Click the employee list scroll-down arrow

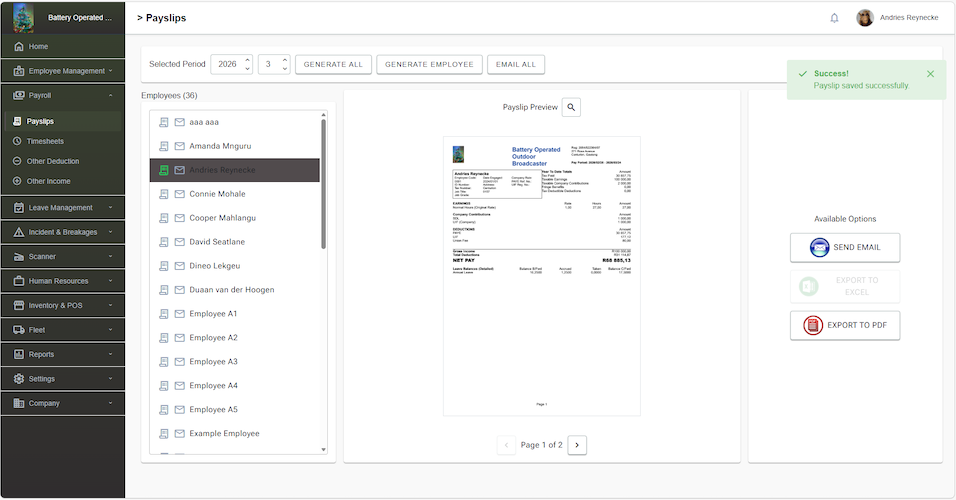click(x=323, y=450)
